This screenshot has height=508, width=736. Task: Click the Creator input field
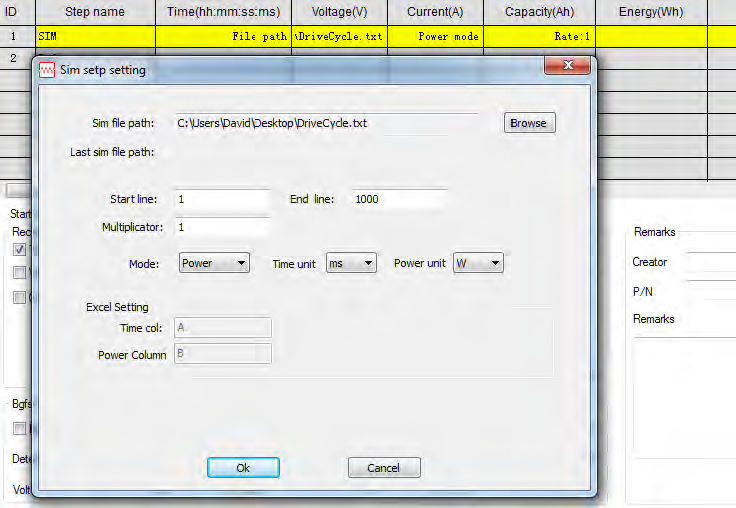(x=710, y=262)
